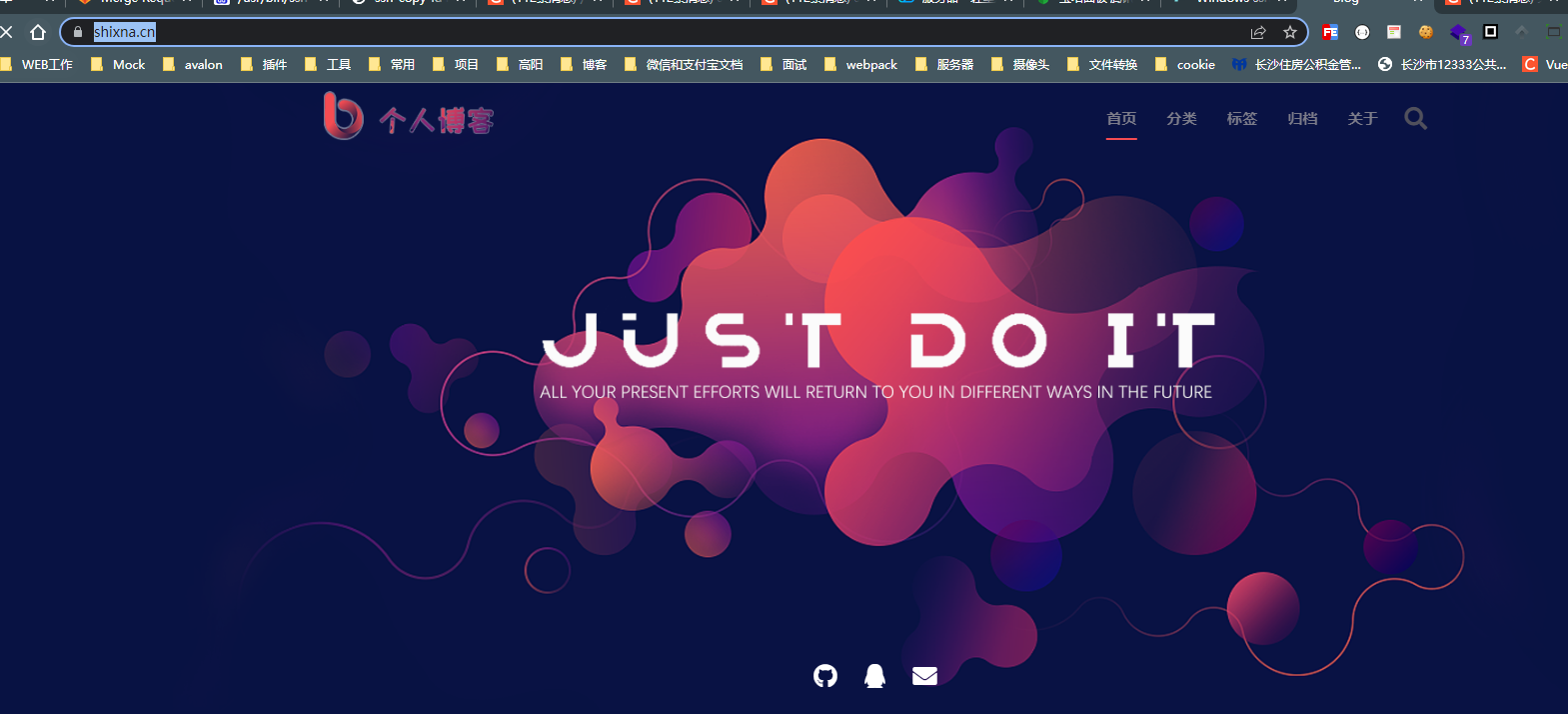Open the 归档 navigation menu item

(1302, 119)
